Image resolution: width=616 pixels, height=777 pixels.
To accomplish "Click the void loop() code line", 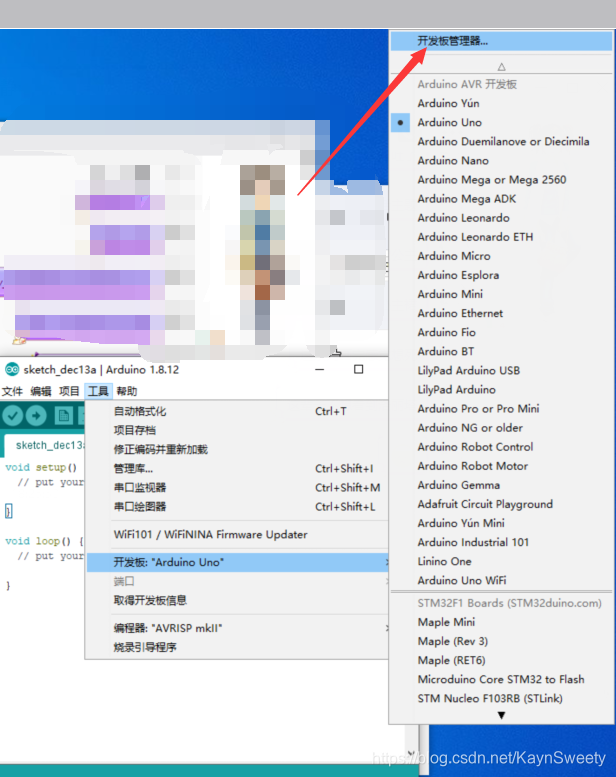I will (x=45, y=541).
